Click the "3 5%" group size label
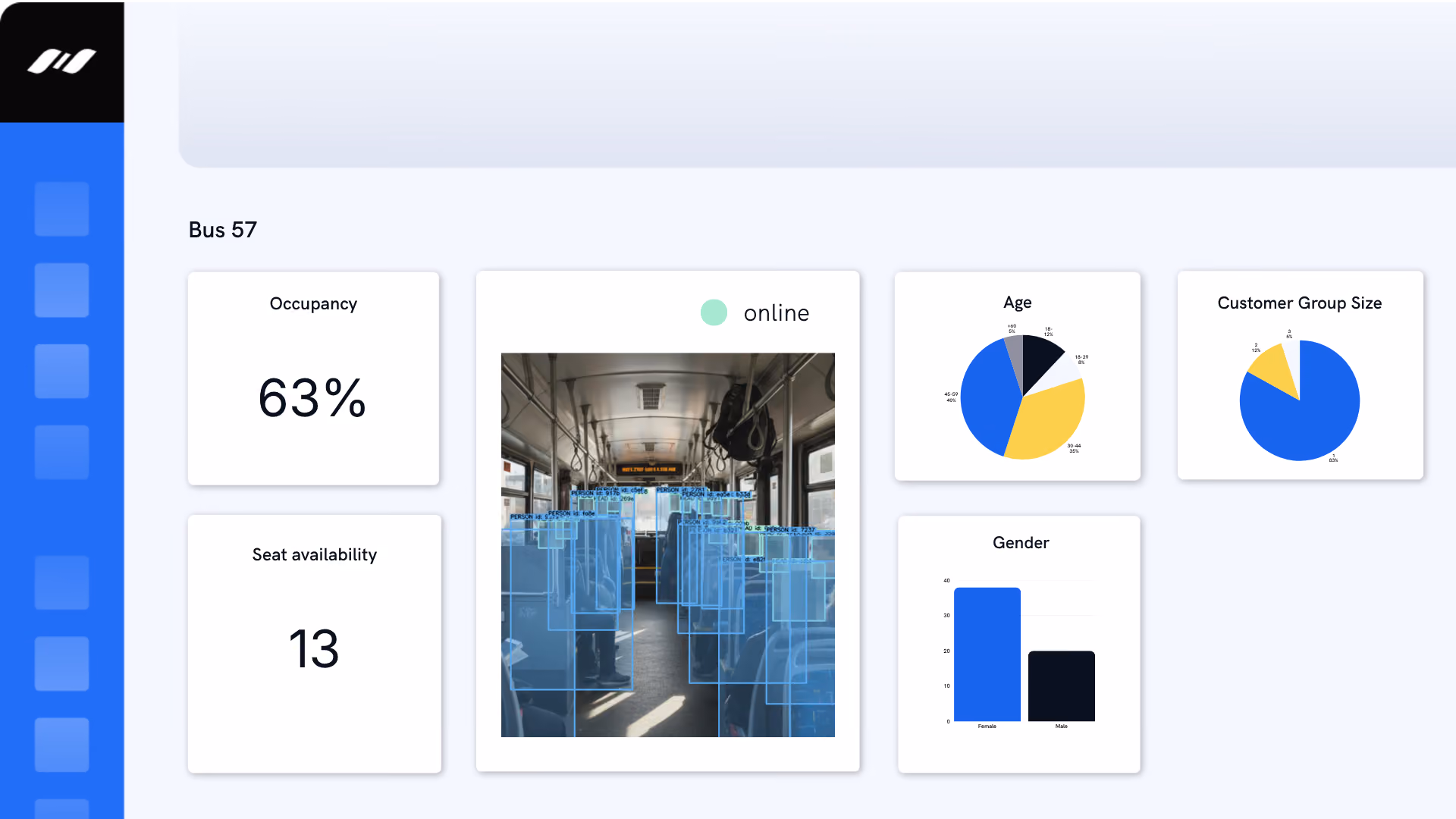Screen dimensions: 1456x819 click(1289, 334)
